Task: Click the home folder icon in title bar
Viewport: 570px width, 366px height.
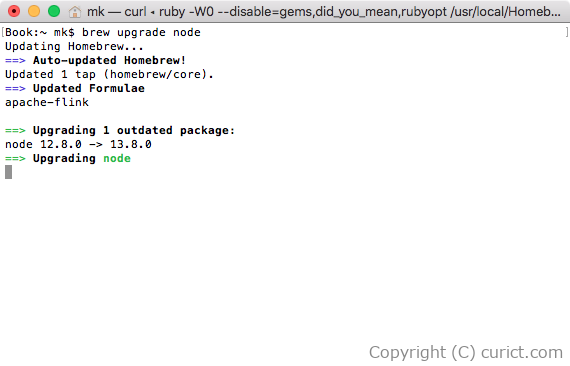Action: tap(75, 12)
